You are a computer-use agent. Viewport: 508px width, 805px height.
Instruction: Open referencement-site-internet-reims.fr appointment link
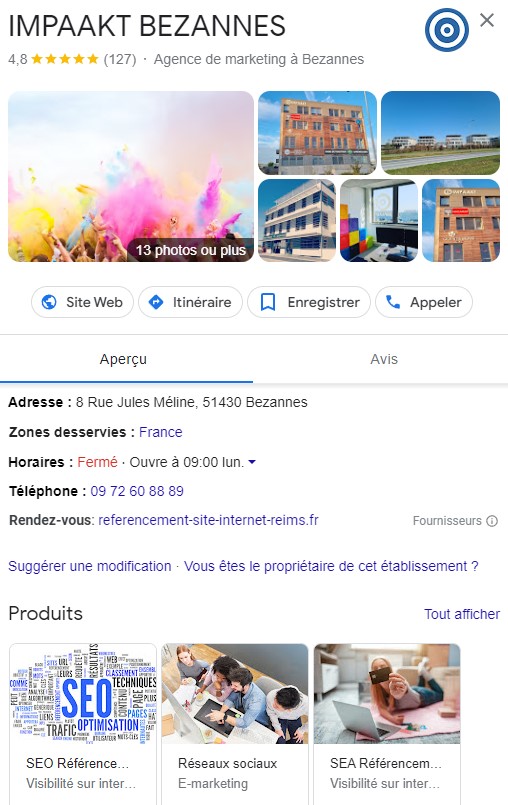(x=209, y=520)
